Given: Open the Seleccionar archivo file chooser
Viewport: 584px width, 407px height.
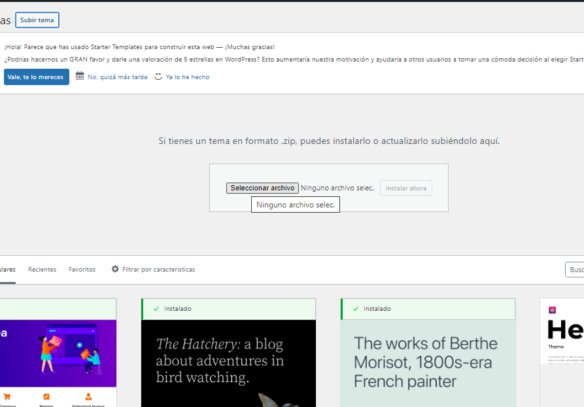Looking at the screenshot, I should (262, 188).
